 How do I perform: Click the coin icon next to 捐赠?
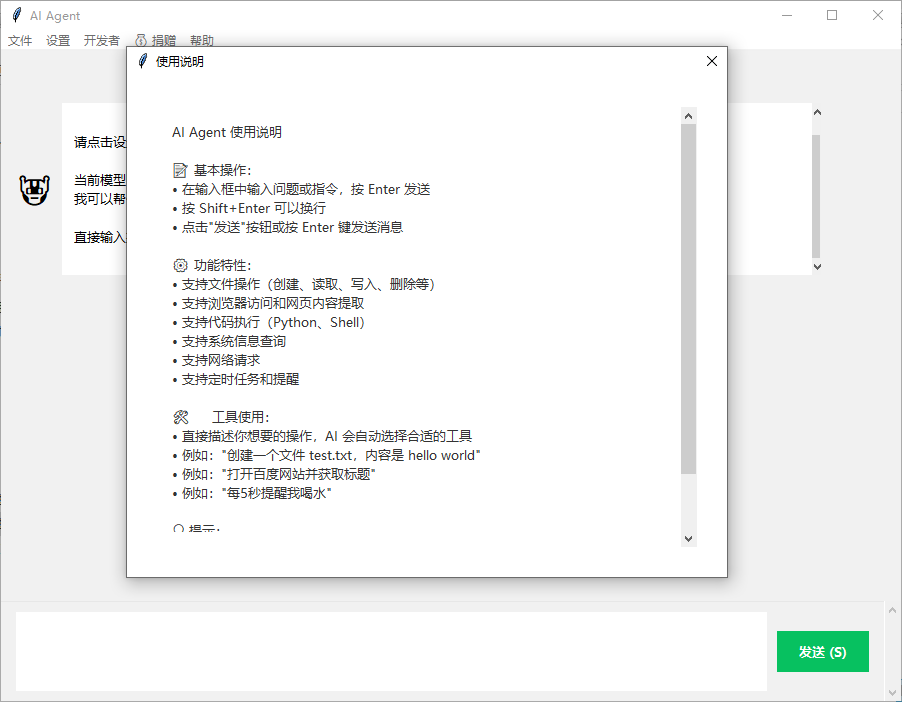pyautogui.click(x=140, y=40)
